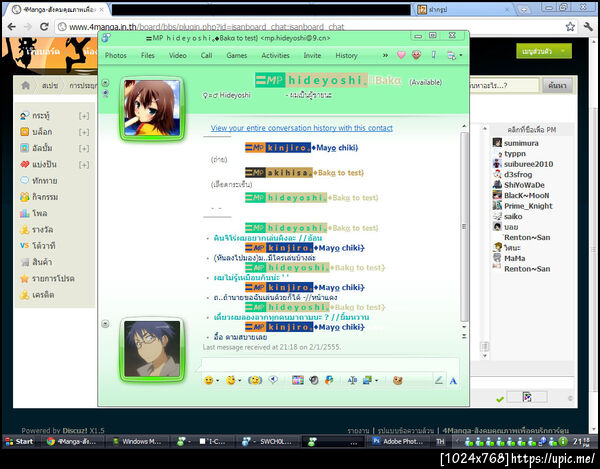Image resolution: width=600 pixels, height=469 pixels.
Task: Click the dark round speaker icon in input toolbar
Action: (x=314, y=380)
